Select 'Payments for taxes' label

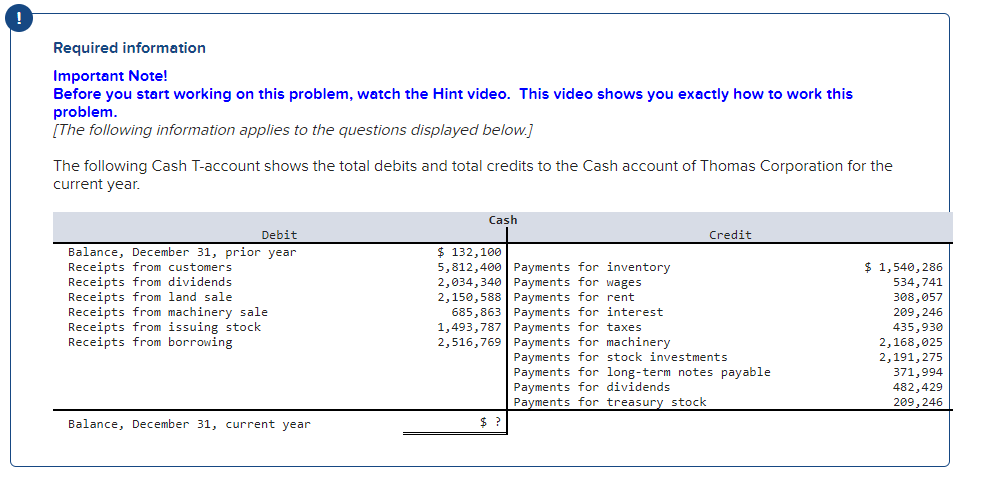tap(577, 327)
